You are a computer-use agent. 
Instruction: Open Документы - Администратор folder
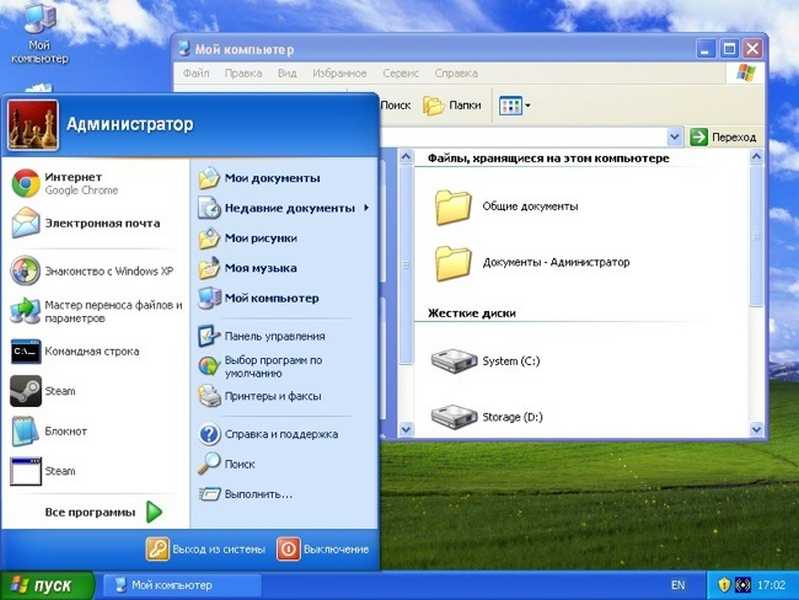532,263
